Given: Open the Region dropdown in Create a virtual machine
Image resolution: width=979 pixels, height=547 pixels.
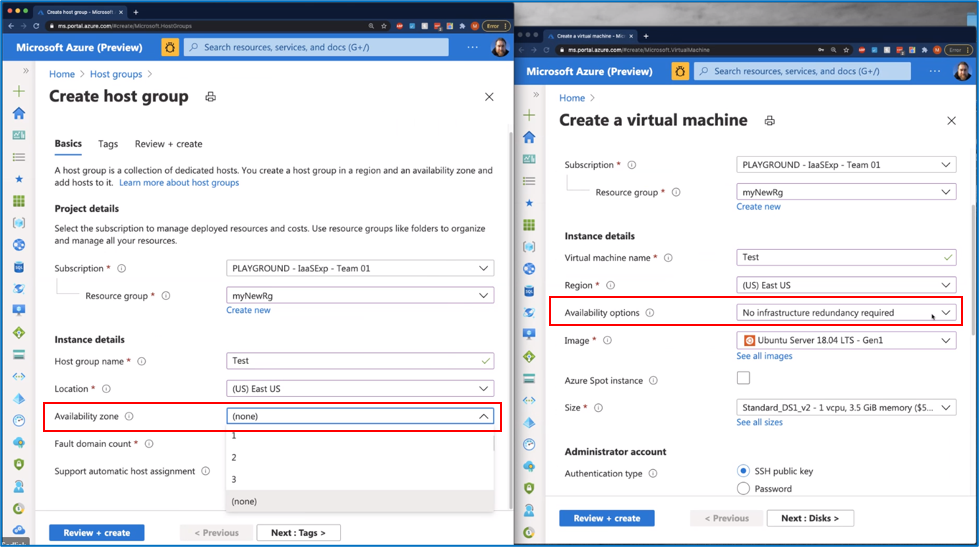Looking at the screenshot, I should 846,285.
